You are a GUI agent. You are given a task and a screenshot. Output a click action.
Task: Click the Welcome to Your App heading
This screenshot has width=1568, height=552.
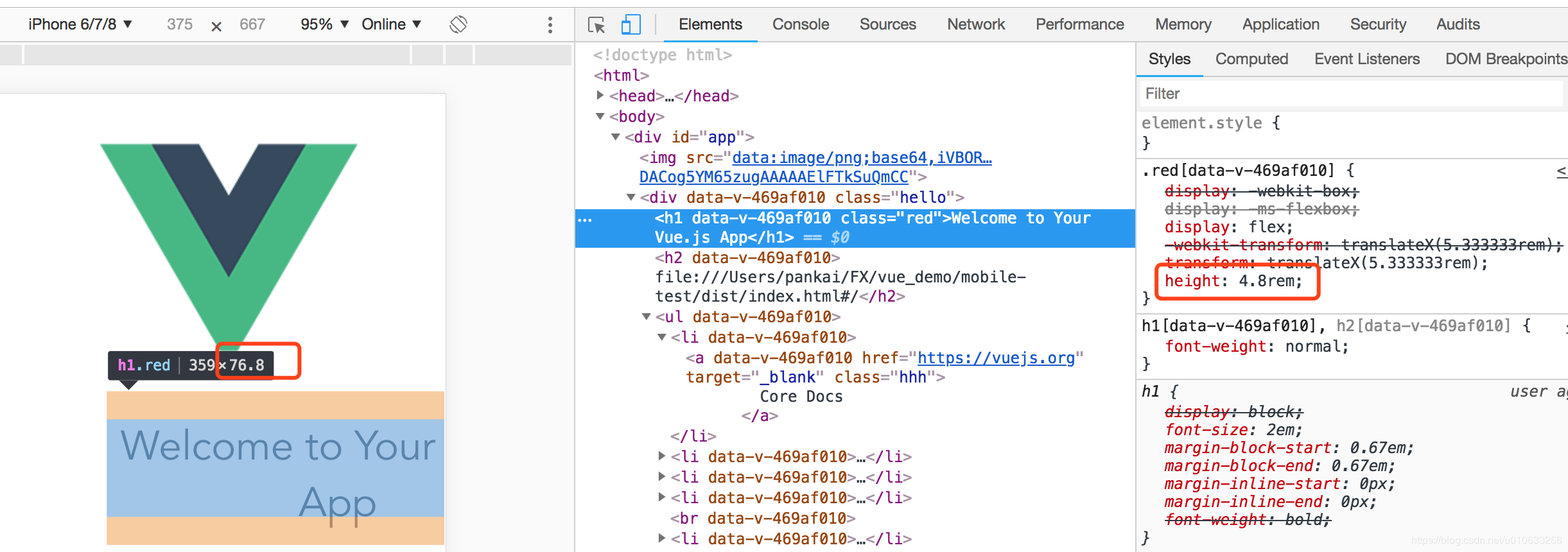click(275, 469)
